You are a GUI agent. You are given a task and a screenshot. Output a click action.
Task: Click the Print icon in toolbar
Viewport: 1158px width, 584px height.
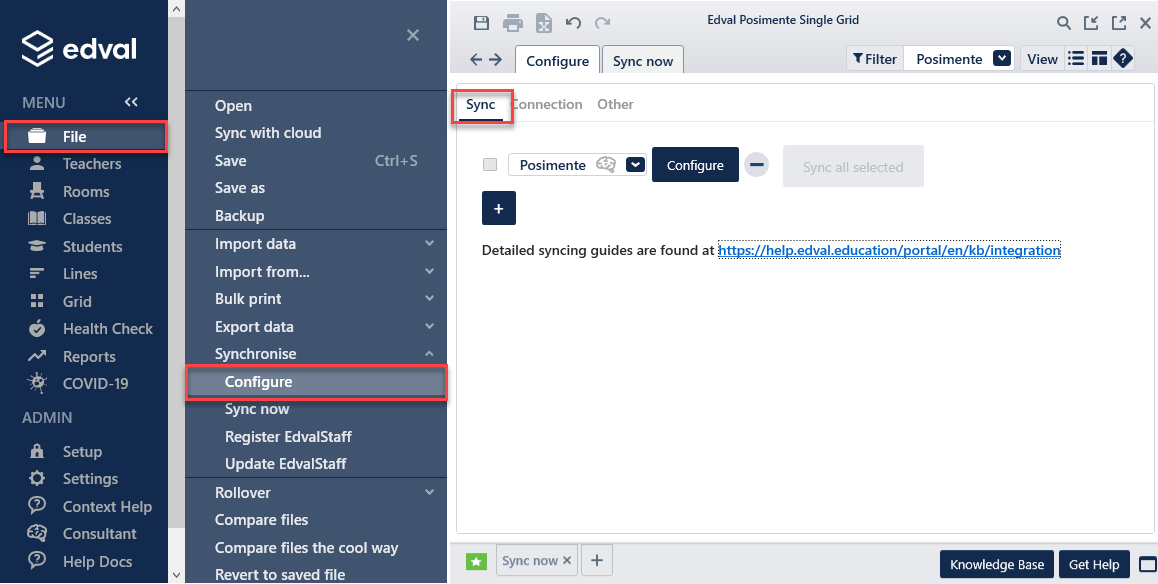tap(513, 23)
